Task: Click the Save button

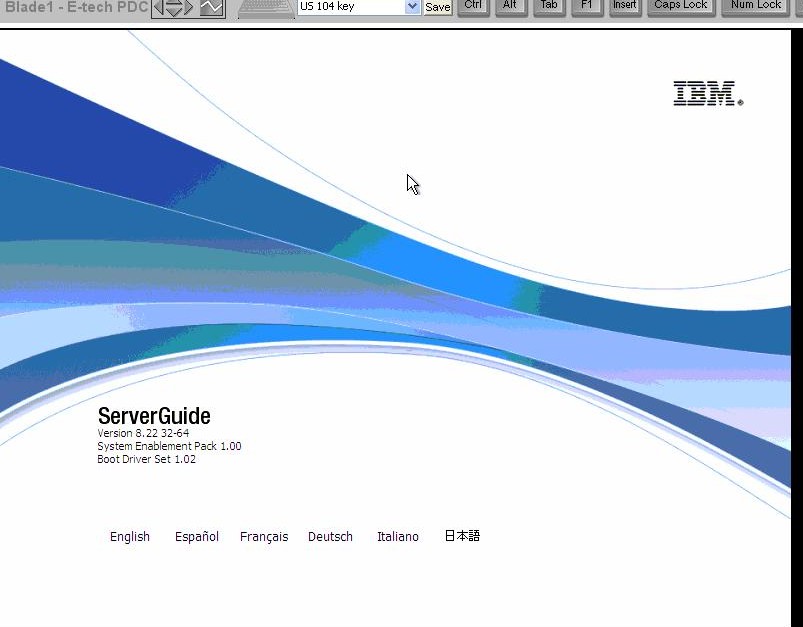Action: pyautogui.click(x=438, y=7)
